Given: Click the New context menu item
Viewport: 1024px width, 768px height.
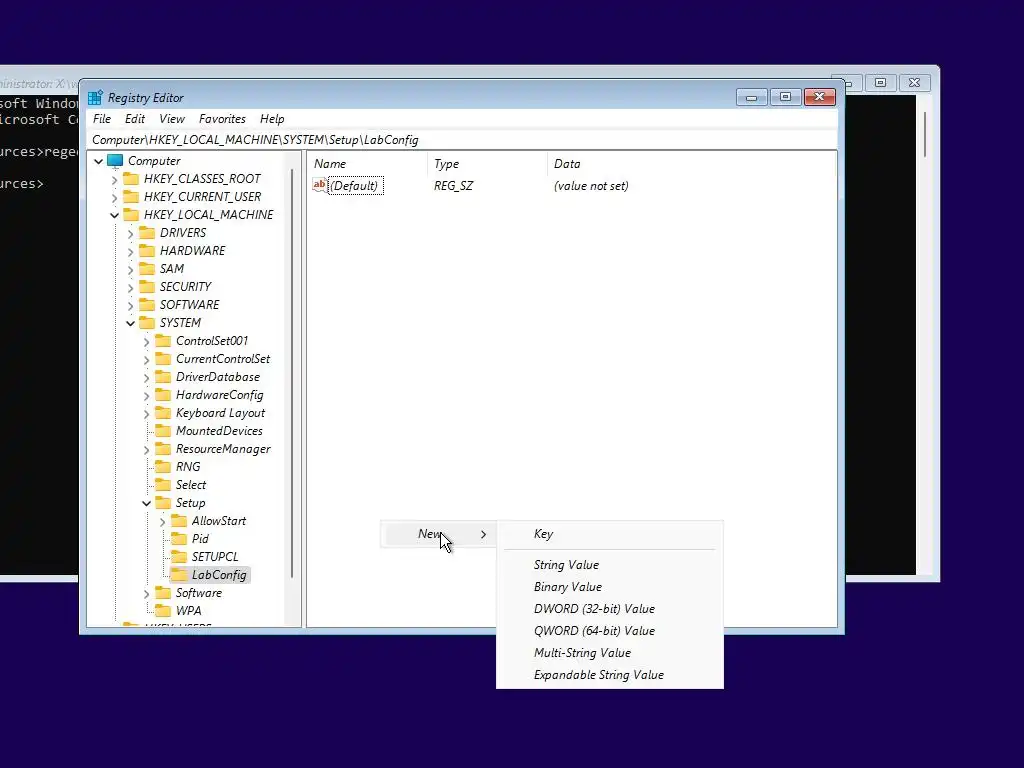Looking at the screenshot, I should (439, 534).
